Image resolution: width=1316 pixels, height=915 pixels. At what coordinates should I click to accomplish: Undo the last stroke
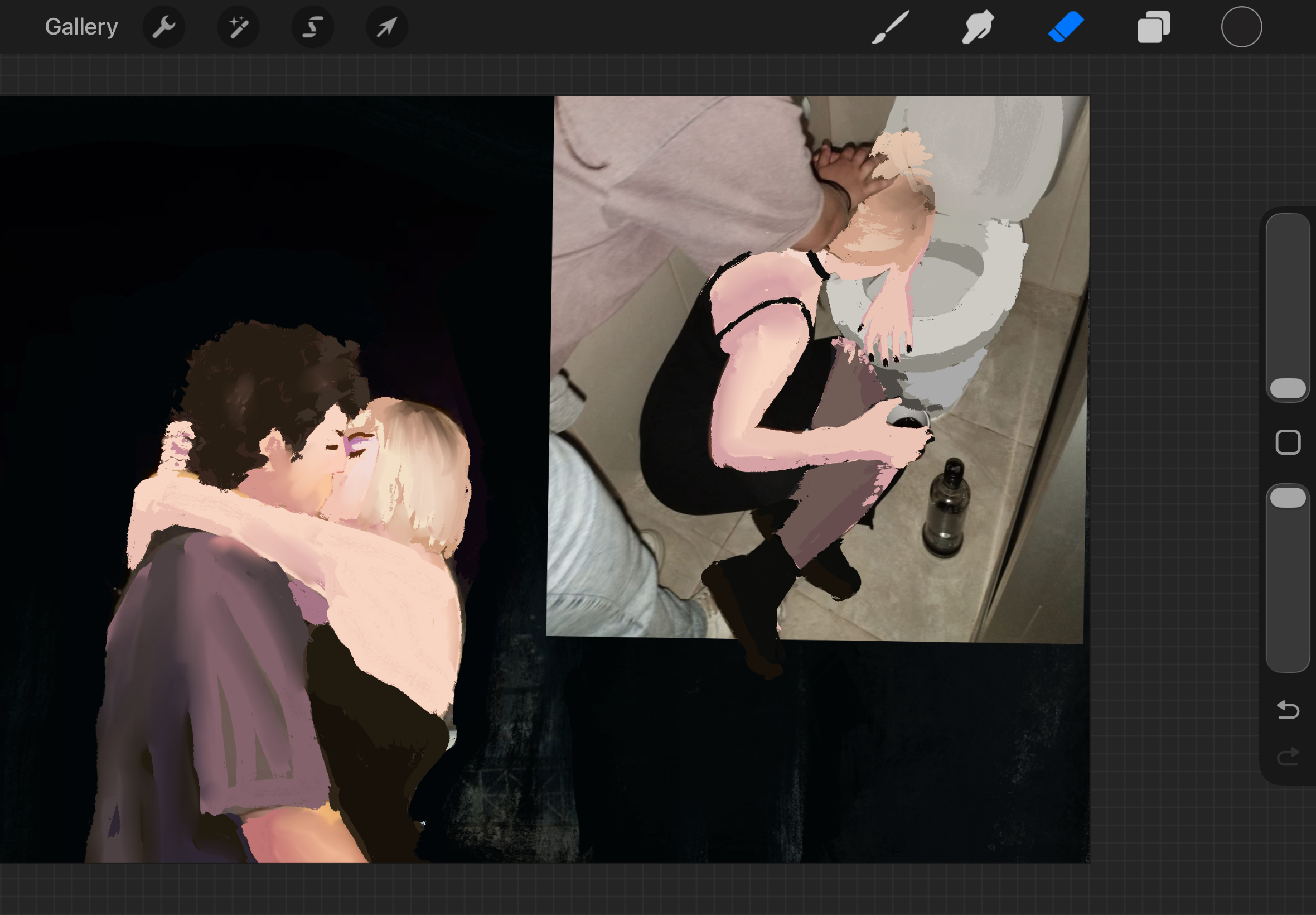tap(1288, 710)
